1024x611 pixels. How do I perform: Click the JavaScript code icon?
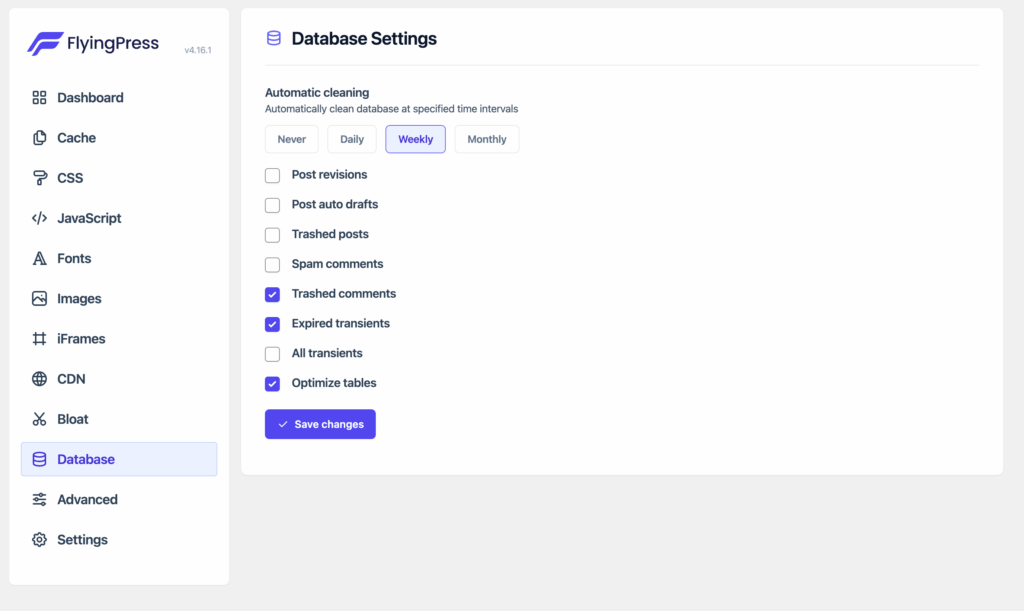tap(39, 217)
